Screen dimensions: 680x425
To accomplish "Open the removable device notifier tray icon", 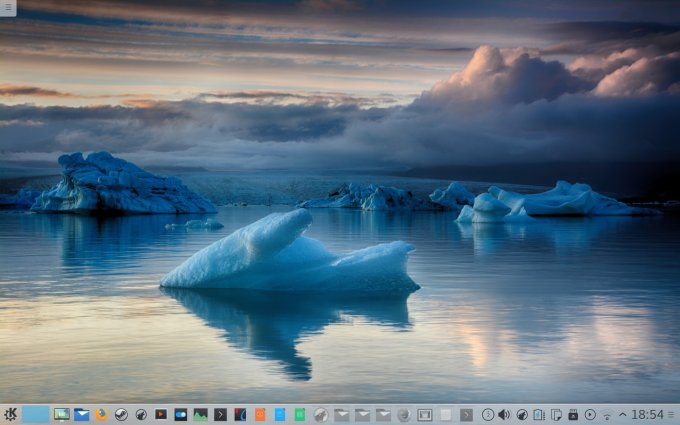I will [x=573, y=414].
